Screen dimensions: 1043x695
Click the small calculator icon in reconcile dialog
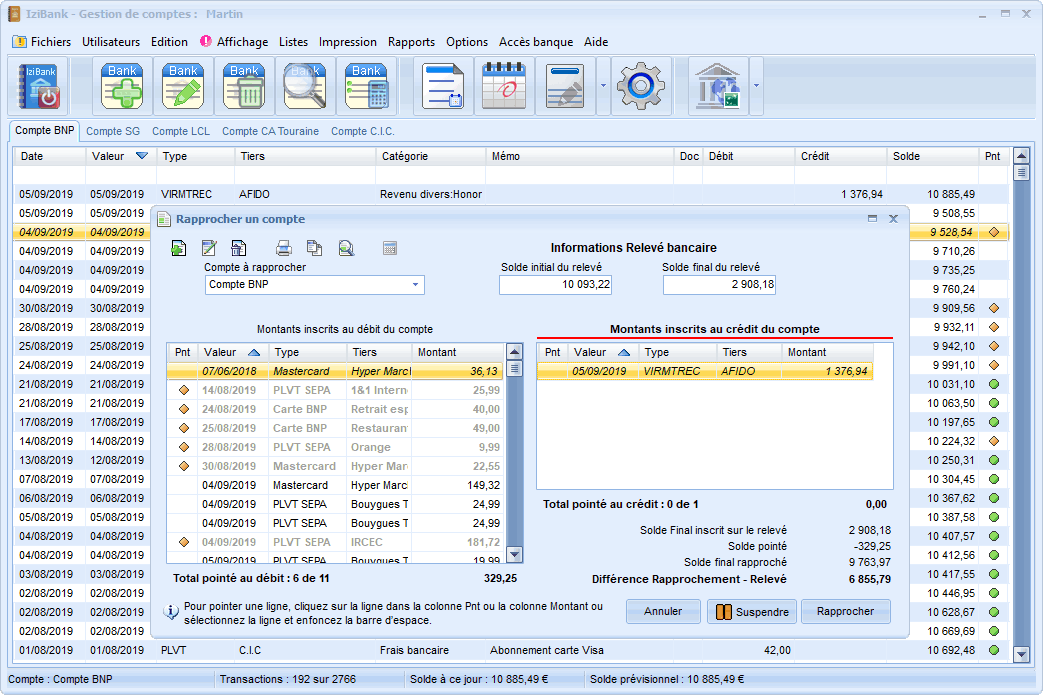[x=390, y=248]
